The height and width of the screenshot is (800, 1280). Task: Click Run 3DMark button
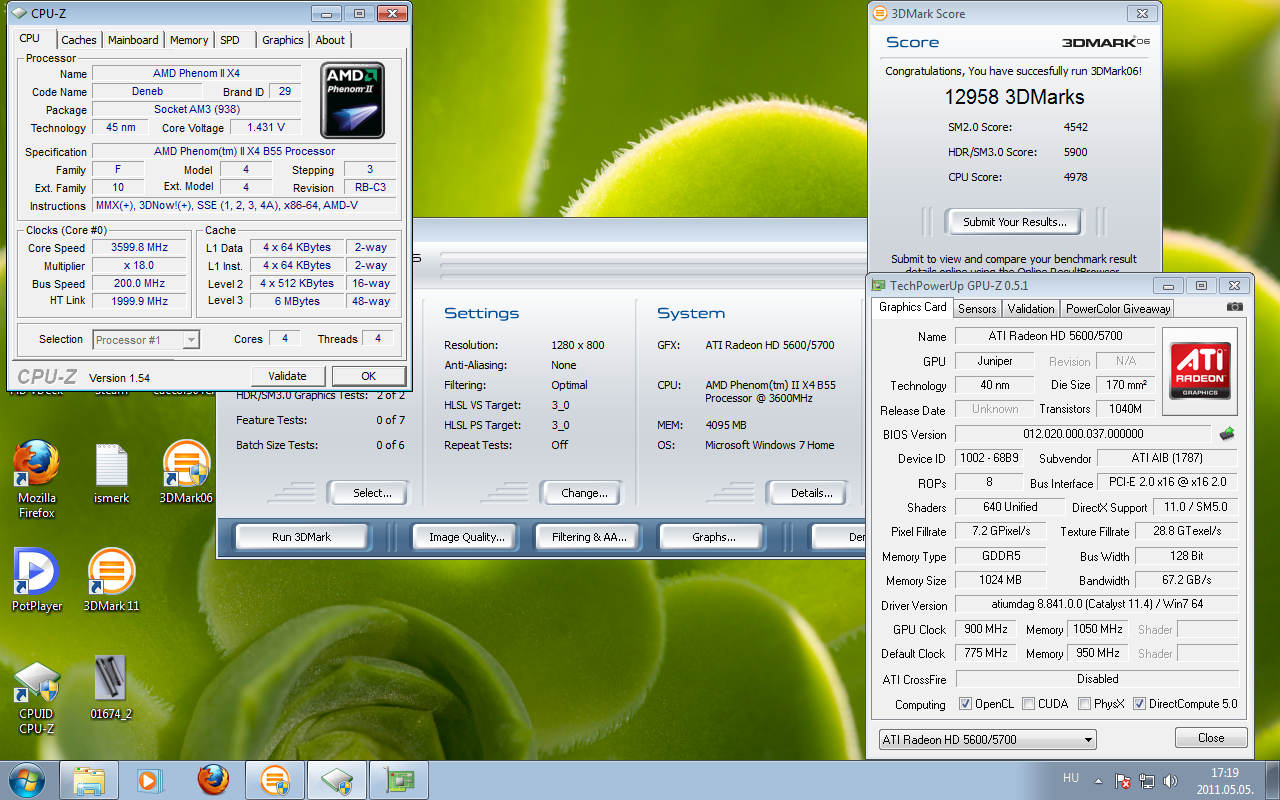[x=301, y=537]
